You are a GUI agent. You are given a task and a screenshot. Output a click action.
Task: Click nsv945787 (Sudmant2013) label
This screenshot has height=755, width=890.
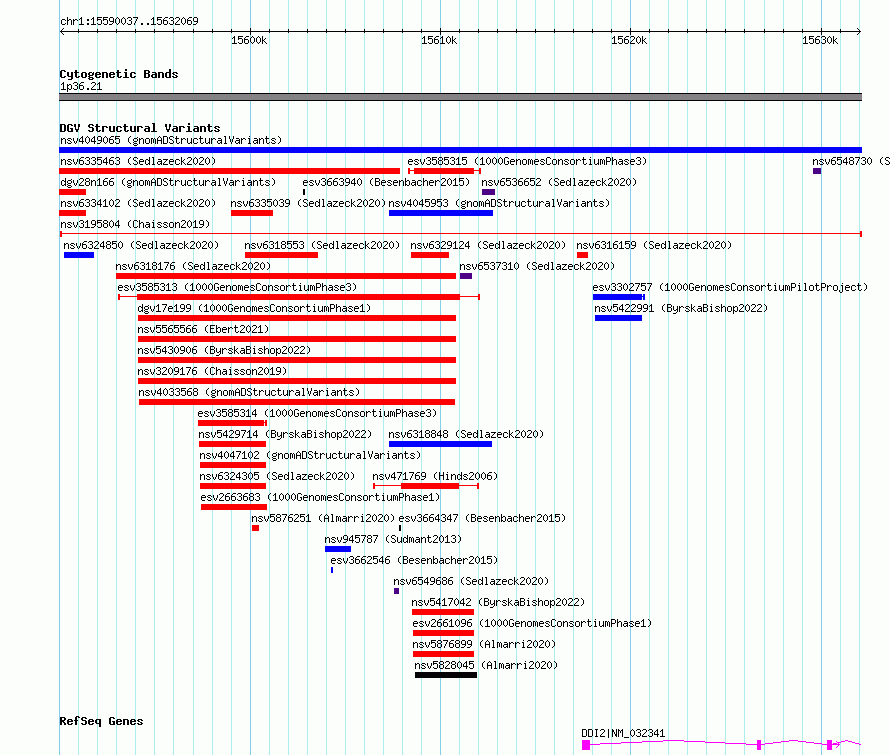tap(393, 539)
